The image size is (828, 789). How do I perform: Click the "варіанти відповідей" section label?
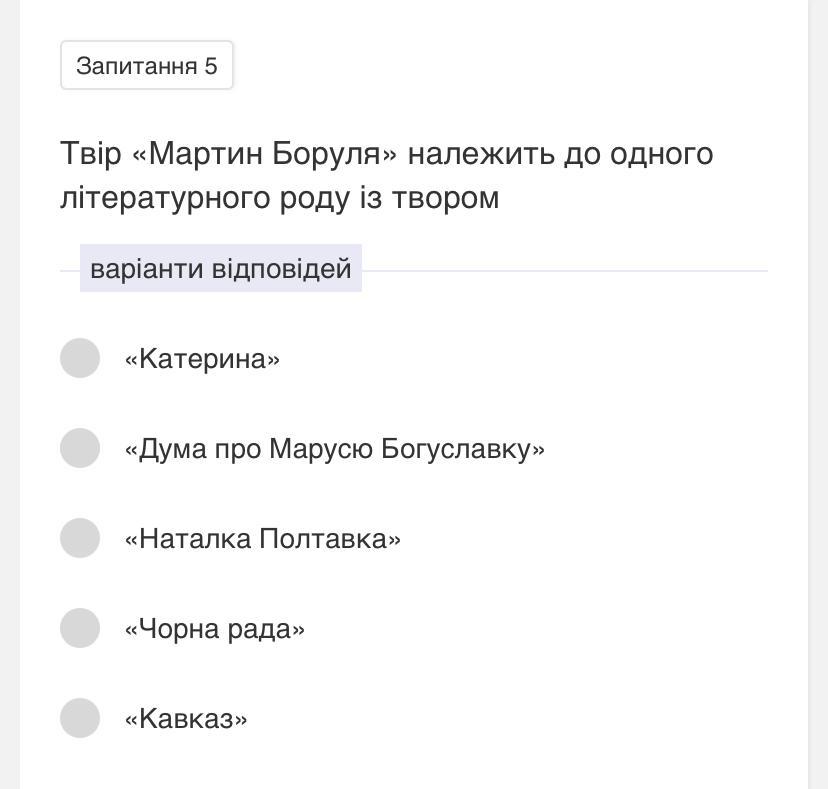coord(221,269)
